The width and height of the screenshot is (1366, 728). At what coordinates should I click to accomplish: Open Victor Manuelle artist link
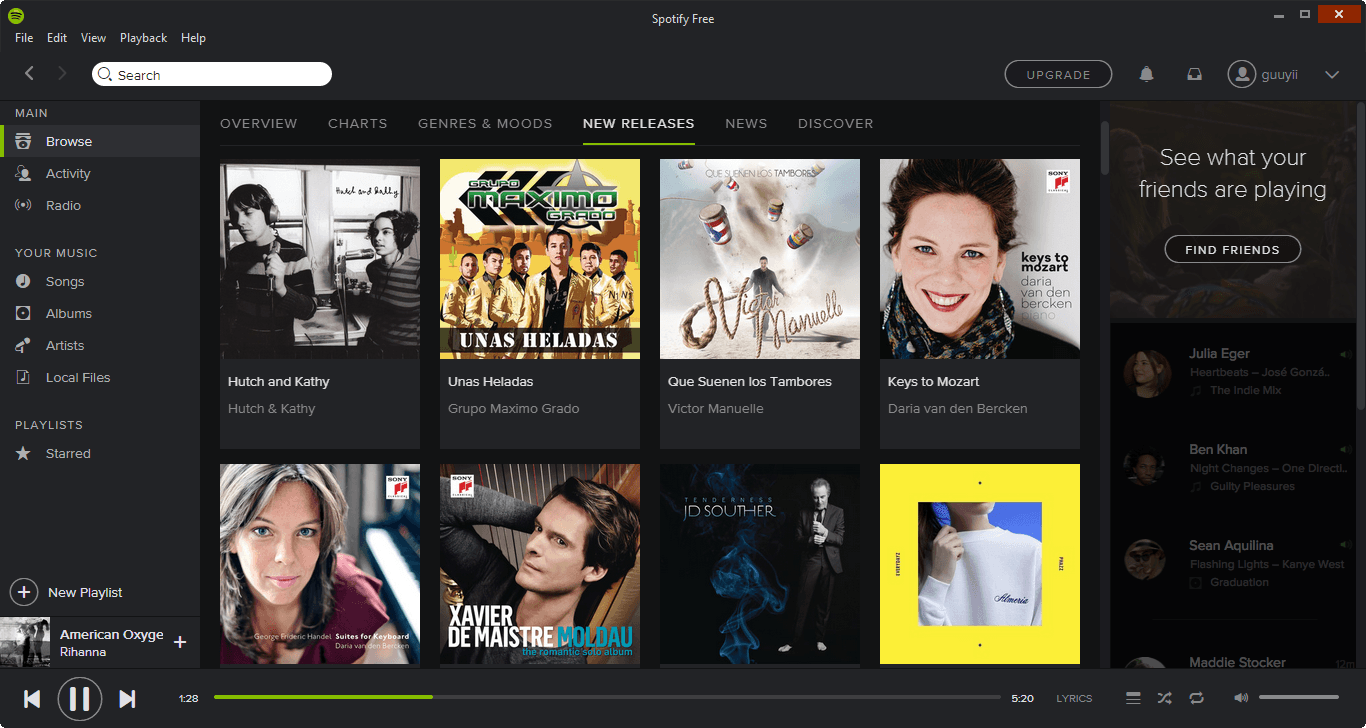[716, 408]
